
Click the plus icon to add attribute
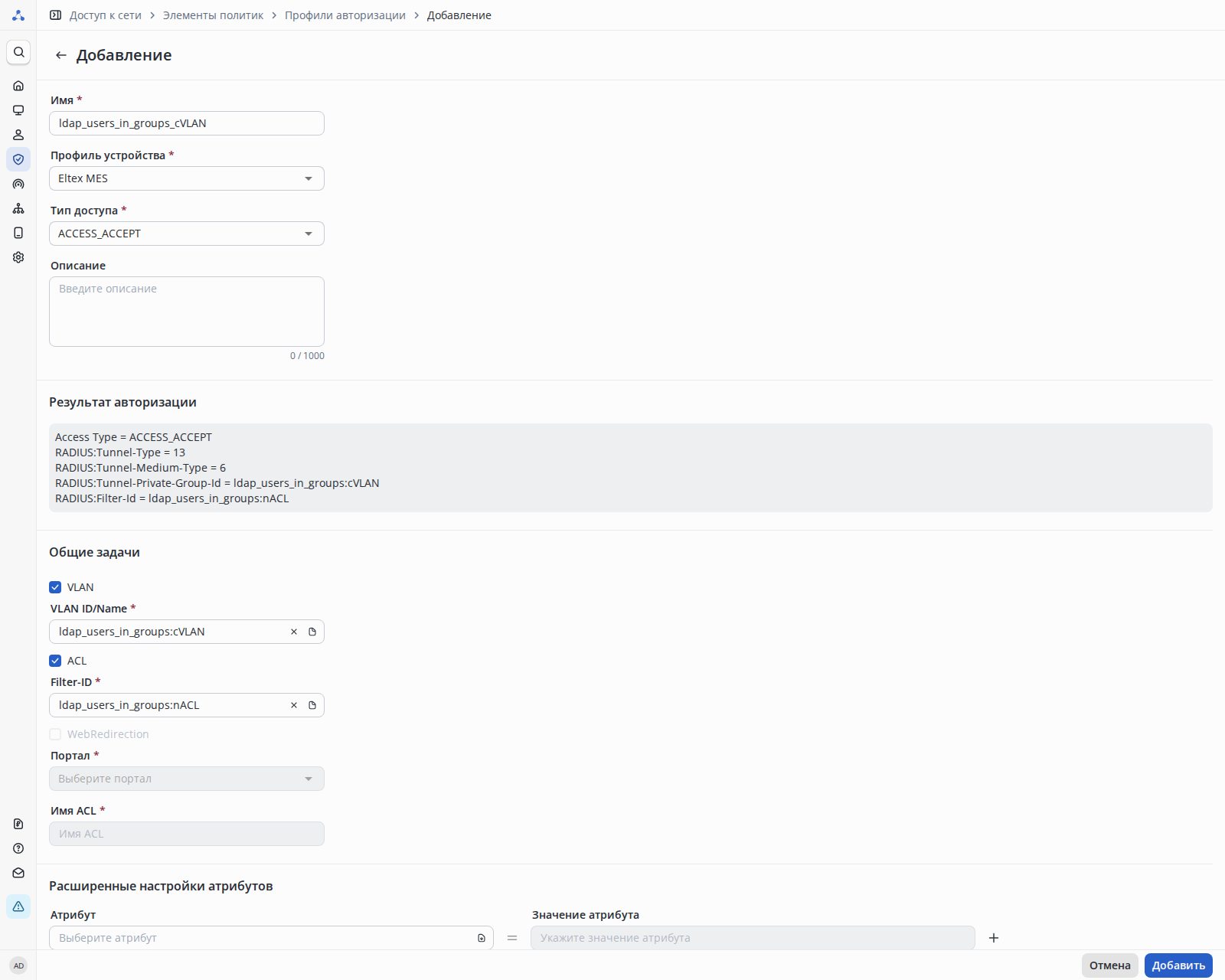994,938
